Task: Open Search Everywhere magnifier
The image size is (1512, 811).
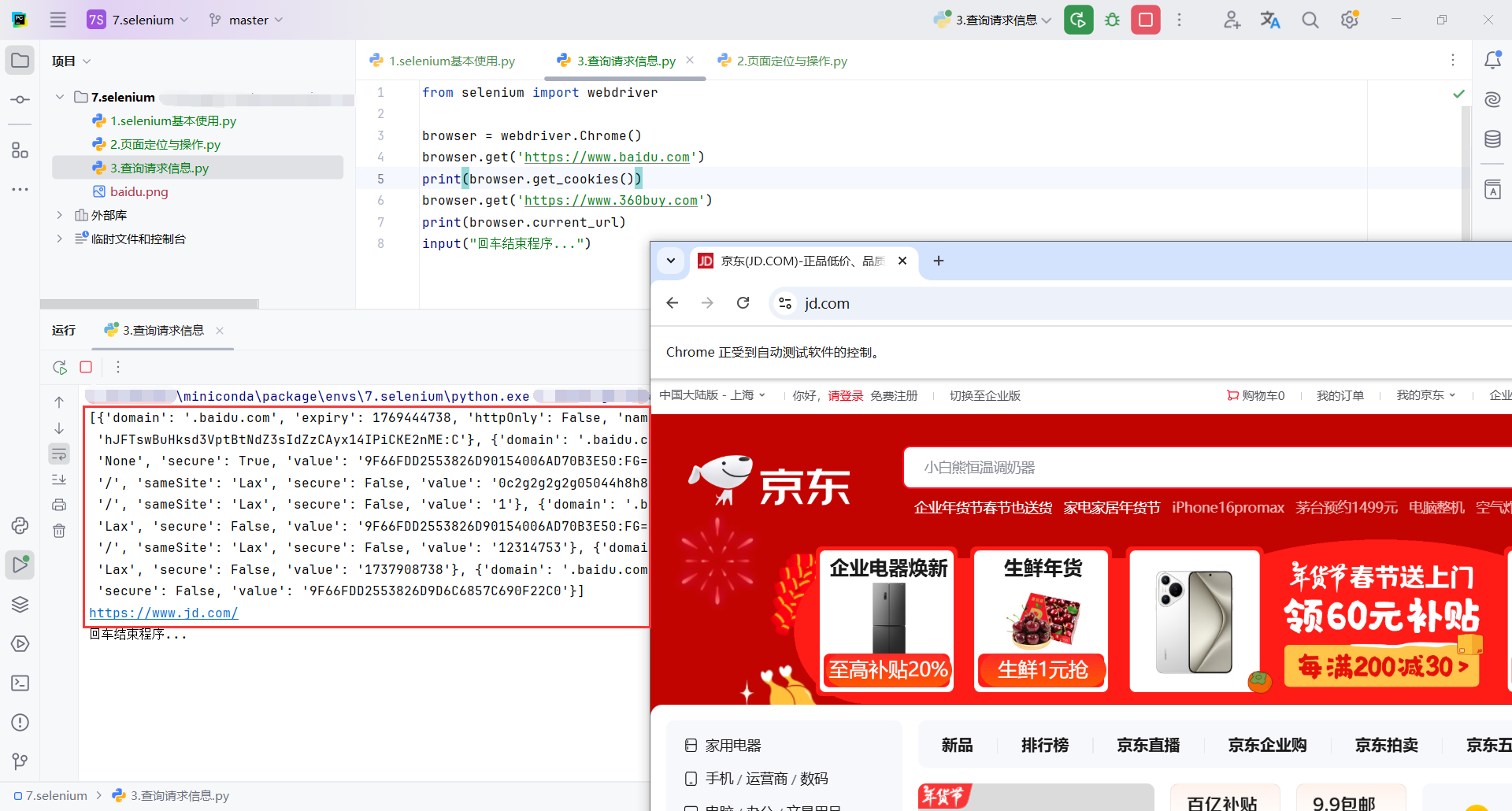Action: point(1310,20)
